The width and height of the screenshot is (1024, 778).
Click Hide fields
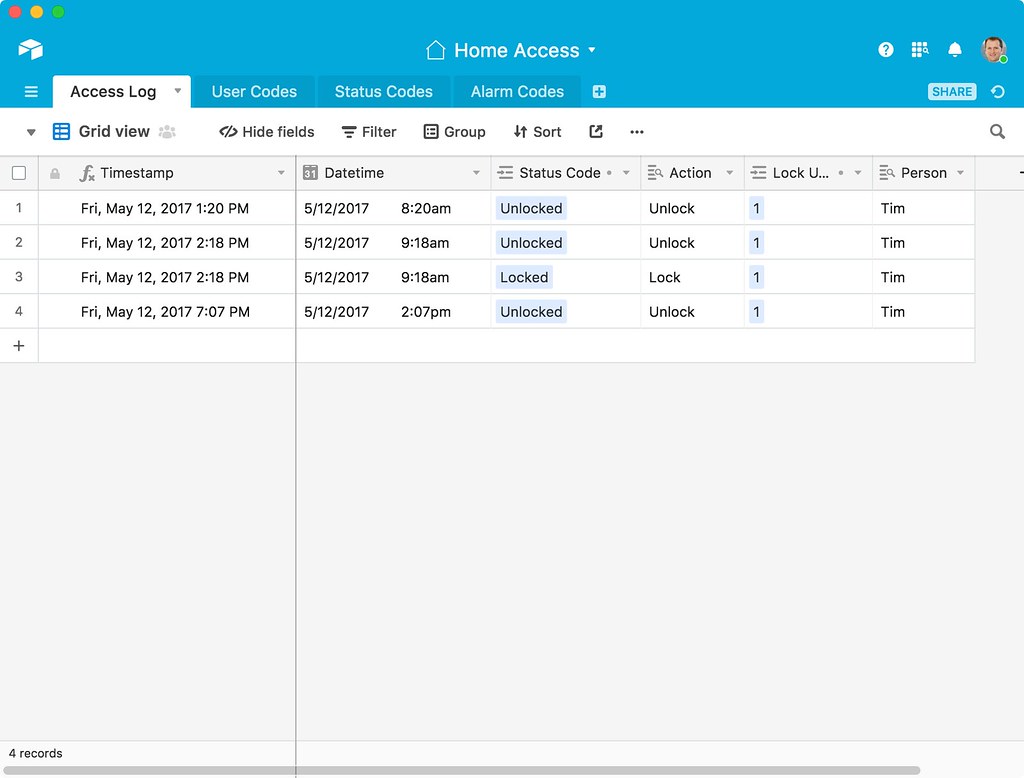266,132
